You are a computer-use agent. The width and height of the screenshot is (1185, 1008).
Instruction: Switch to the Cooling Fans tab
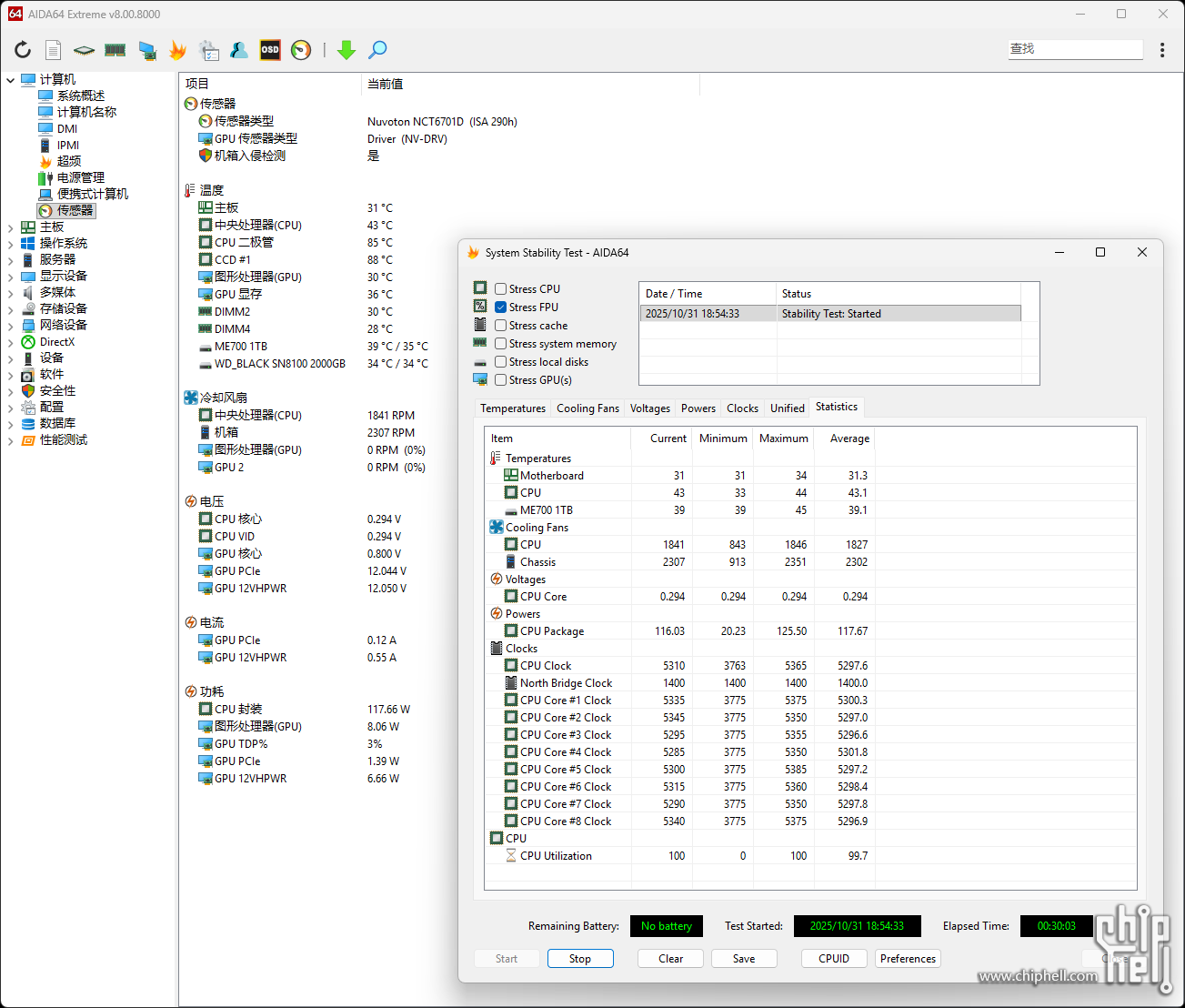click(x=587, y=408)
